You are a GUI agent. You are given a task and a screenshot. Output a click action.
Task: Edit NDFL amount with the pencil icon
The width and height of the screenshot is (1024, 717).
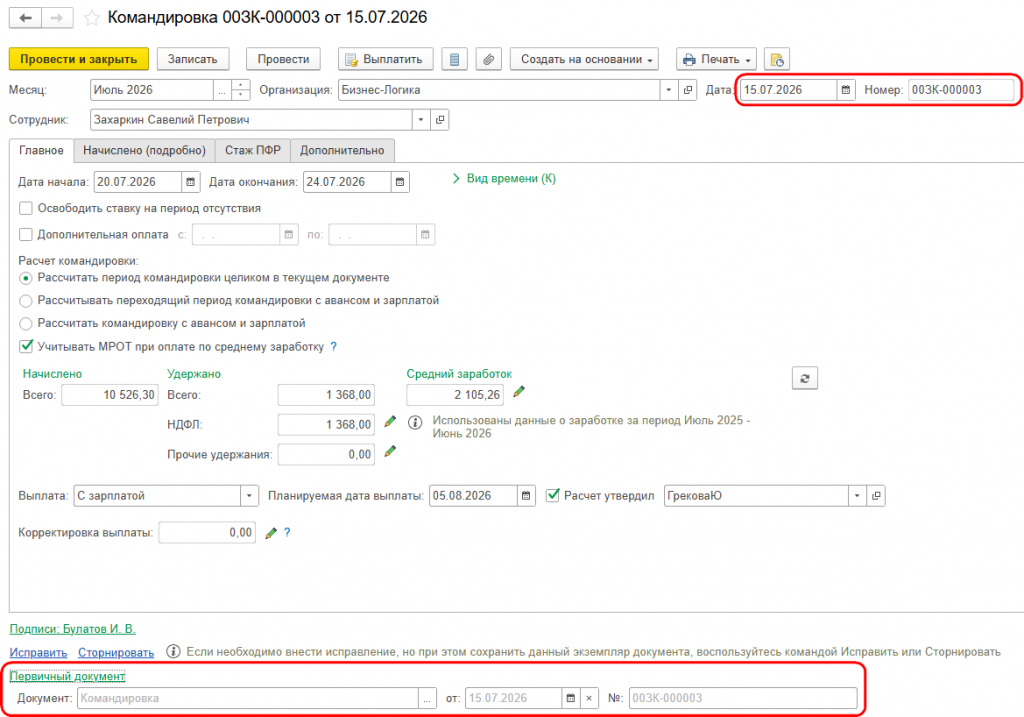390,422
